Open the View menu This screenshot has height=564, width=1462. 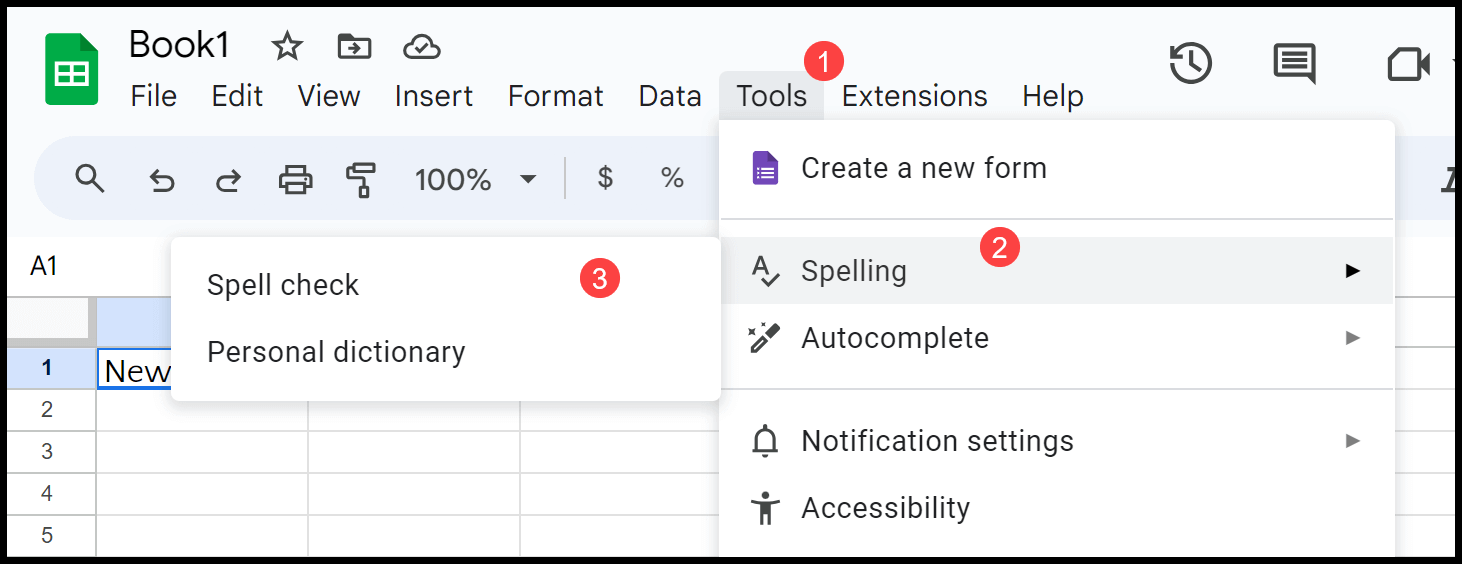329,96
